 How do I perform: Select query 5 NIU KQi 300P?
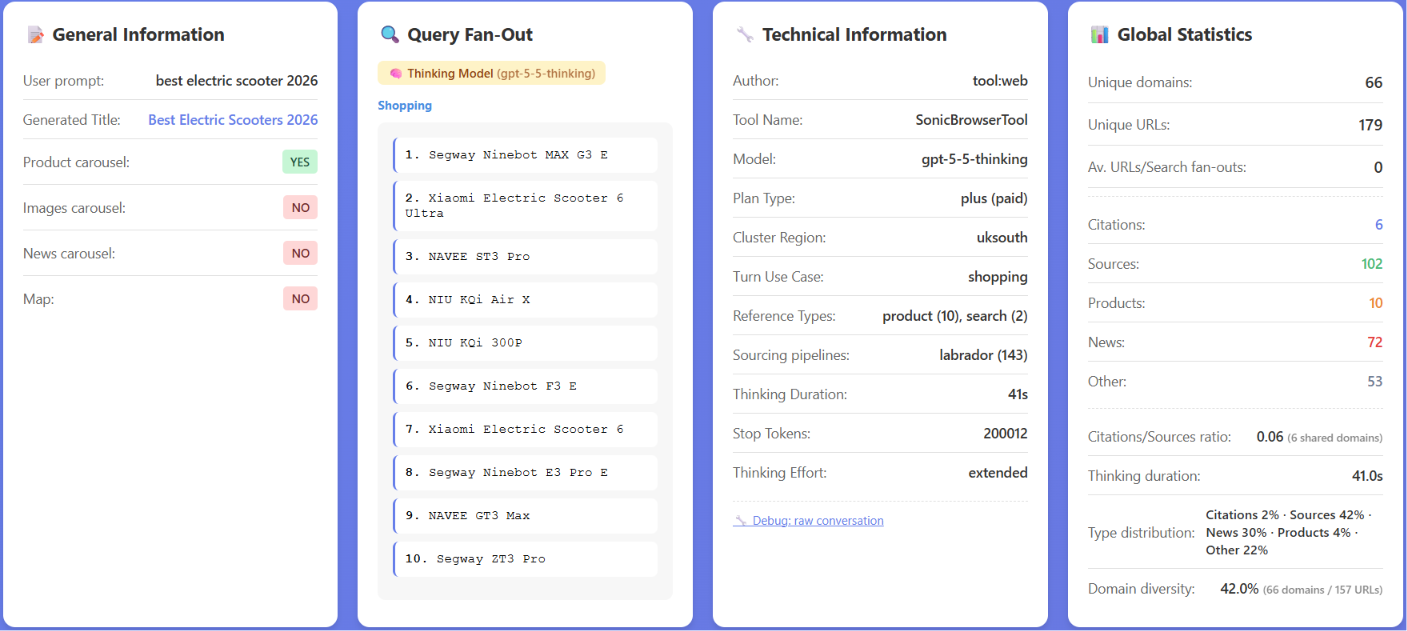pos(525,343)
